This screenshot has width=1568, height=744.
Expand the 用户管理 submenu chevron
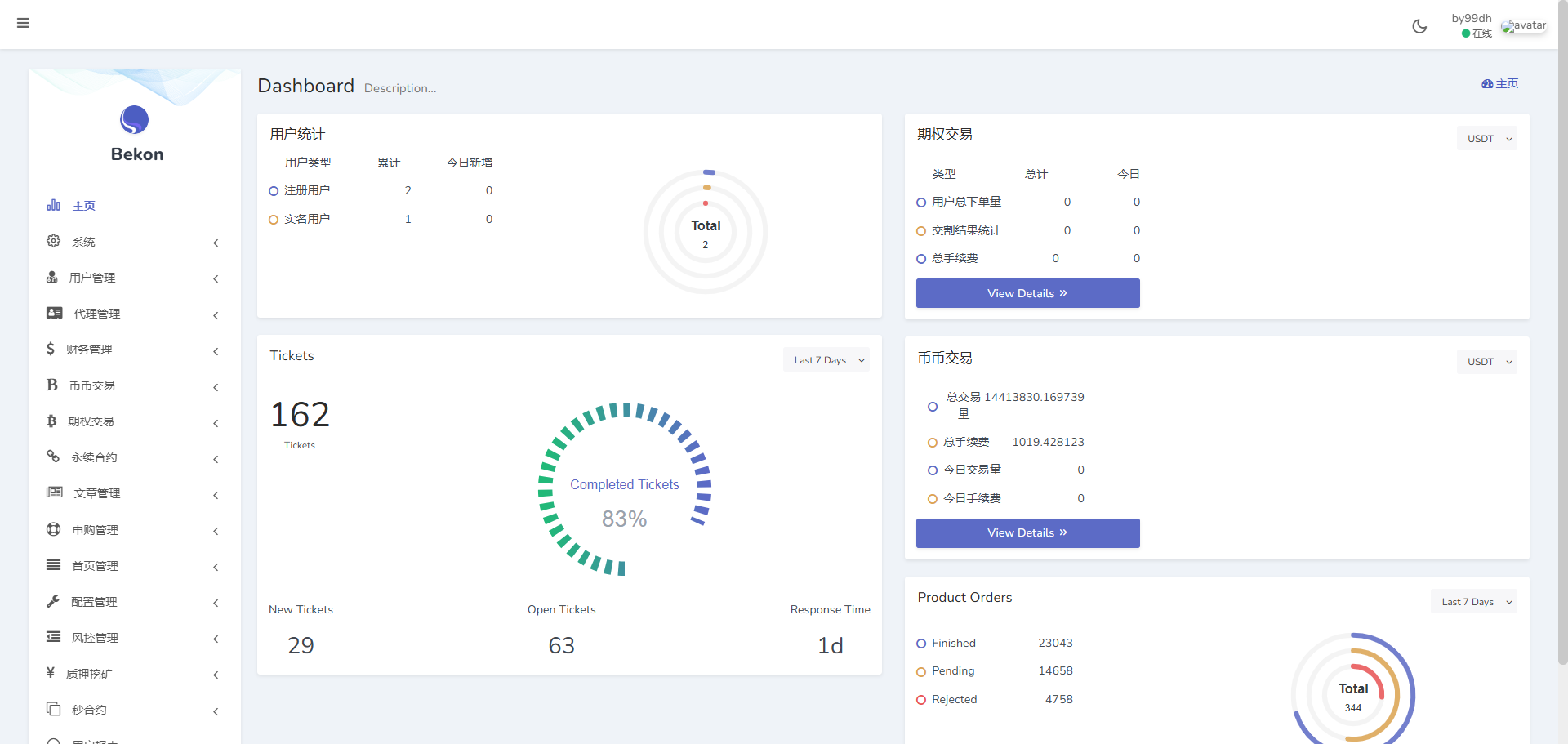coord(216,278)
